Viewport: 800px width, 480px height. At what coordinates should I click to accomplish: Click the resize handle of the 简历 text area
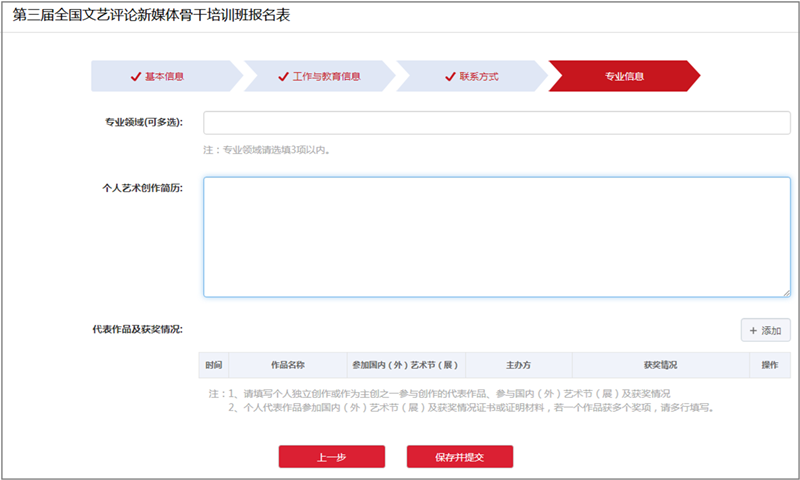(x=786, y=292)
